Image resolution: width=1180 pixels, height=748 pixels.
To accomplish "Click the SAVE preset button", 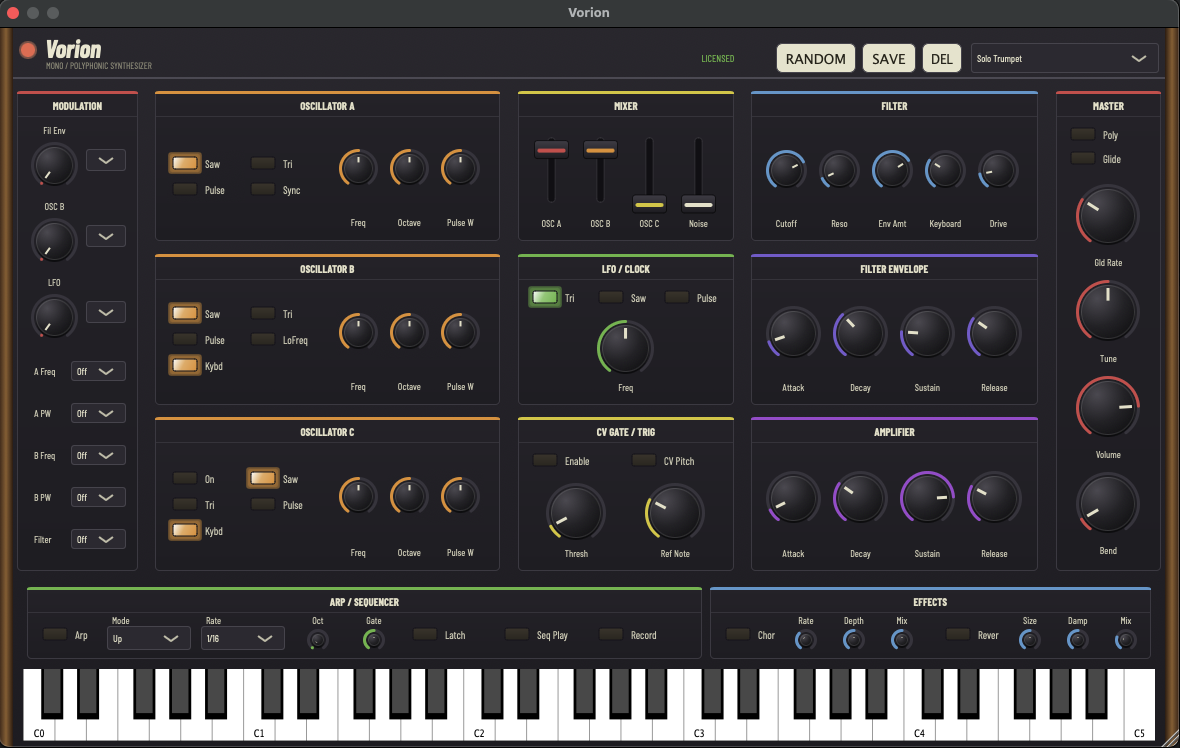I will pos(888,58).
